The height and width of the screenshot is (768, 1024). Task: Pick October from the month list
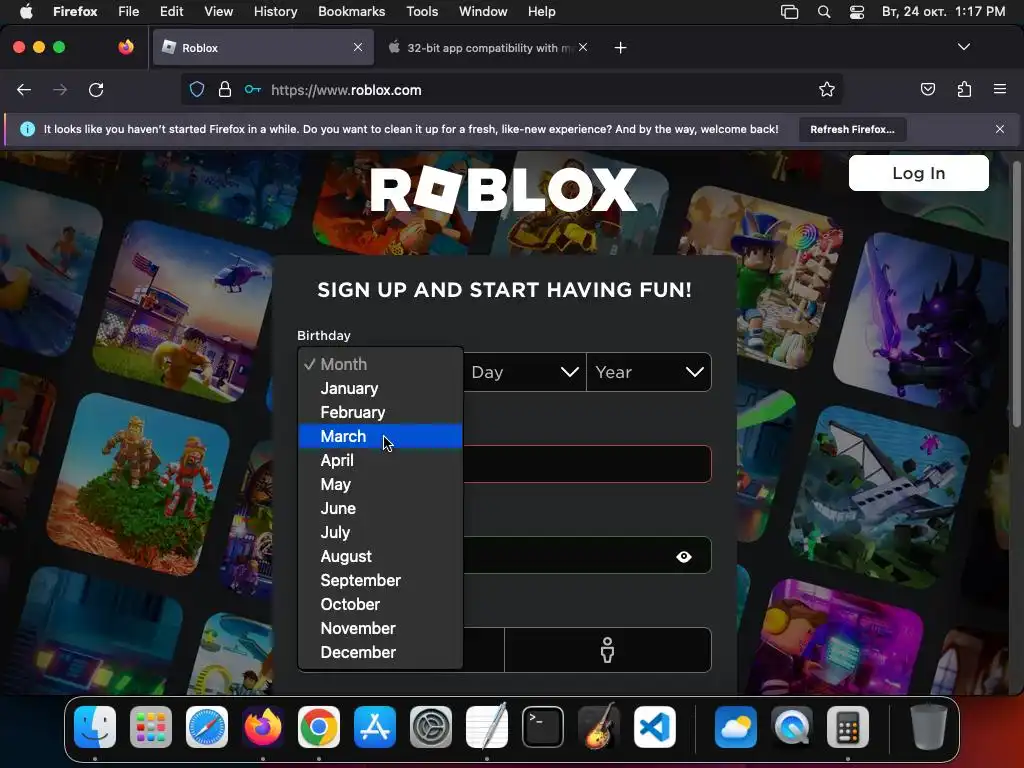[380, 604]
